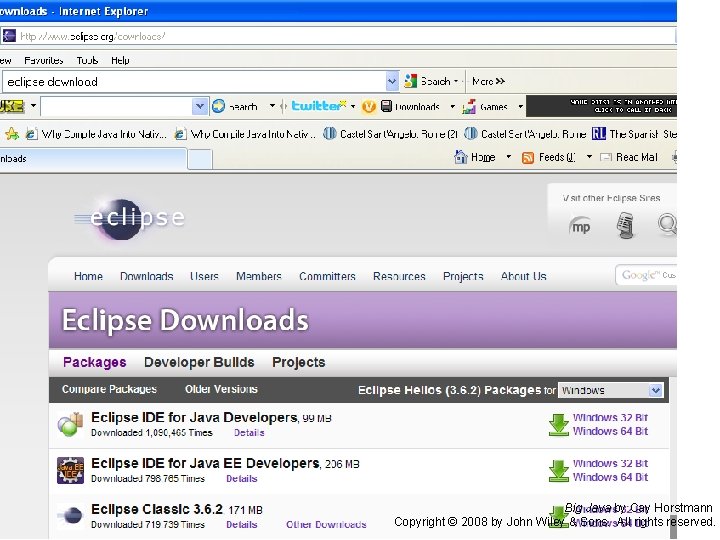Open the Eclipse Live microphone icon
The width and height of the screenshot is (720, 540).
click(625, 225)
